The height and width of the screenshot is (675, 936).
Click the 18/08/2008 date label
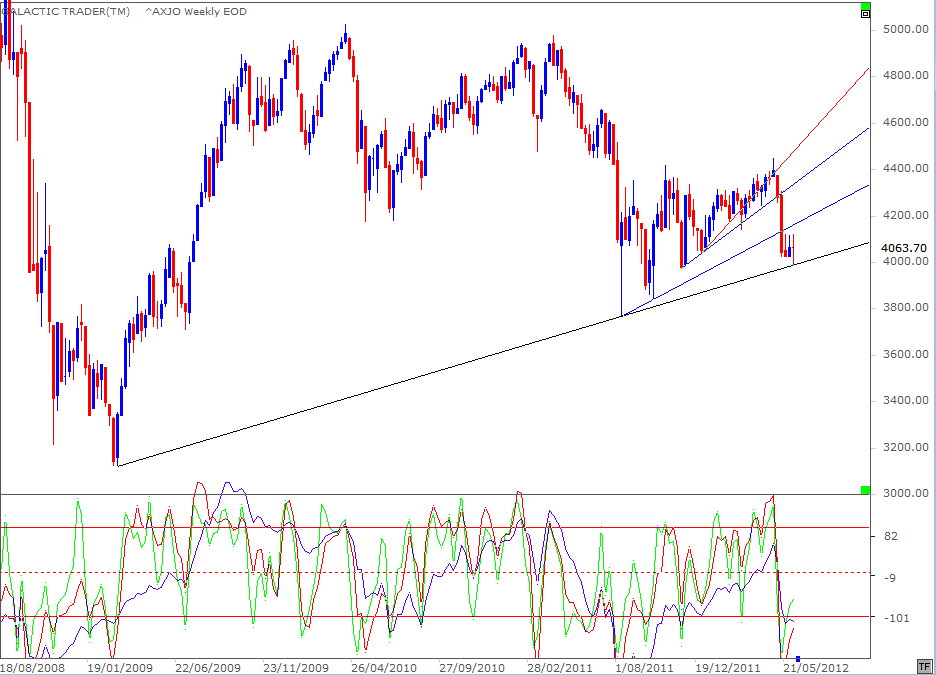pyautogui.click(x=32, y=668)
